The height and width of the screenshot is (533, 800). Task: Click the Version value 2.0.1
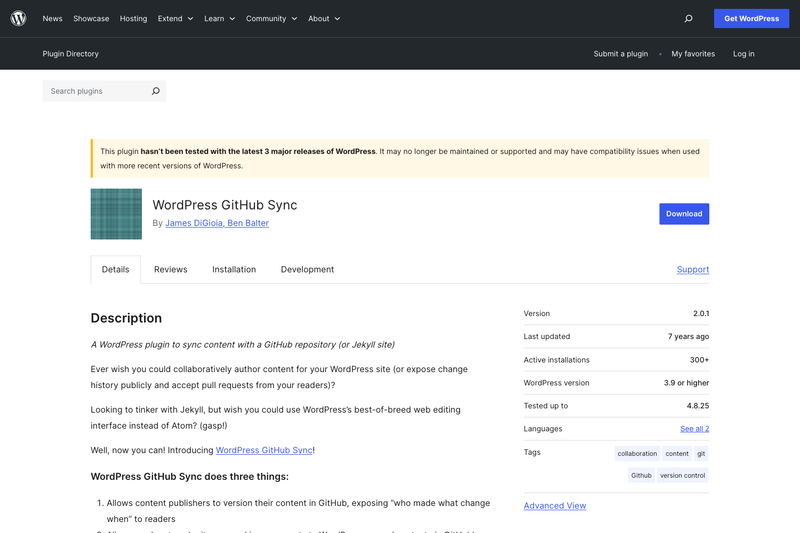pyautogui.click(x=701, y=313)
